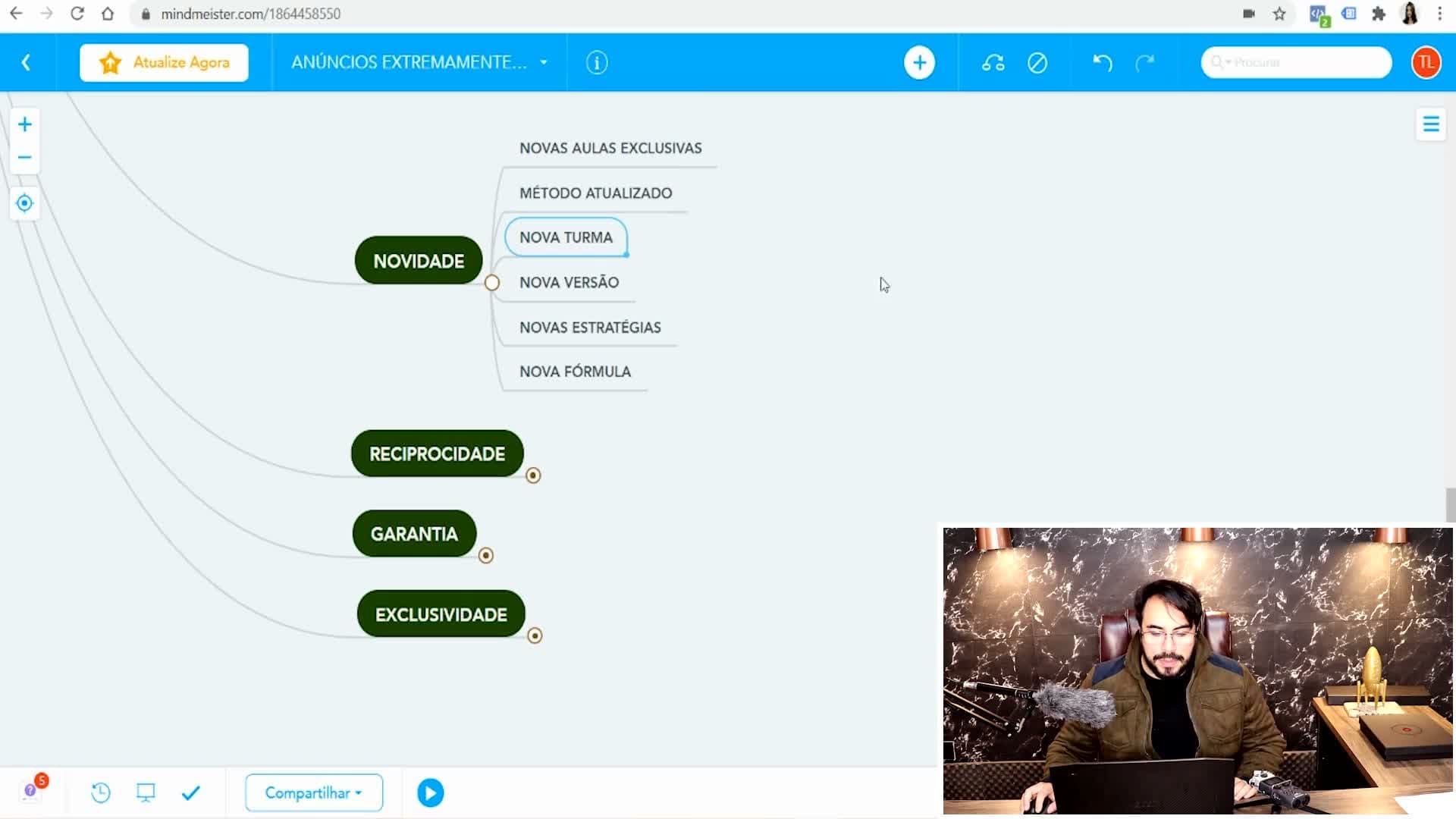This screenshot has width=1456, height=819.
Task: Go to the browser home page
Action: (x=108, y=14)
